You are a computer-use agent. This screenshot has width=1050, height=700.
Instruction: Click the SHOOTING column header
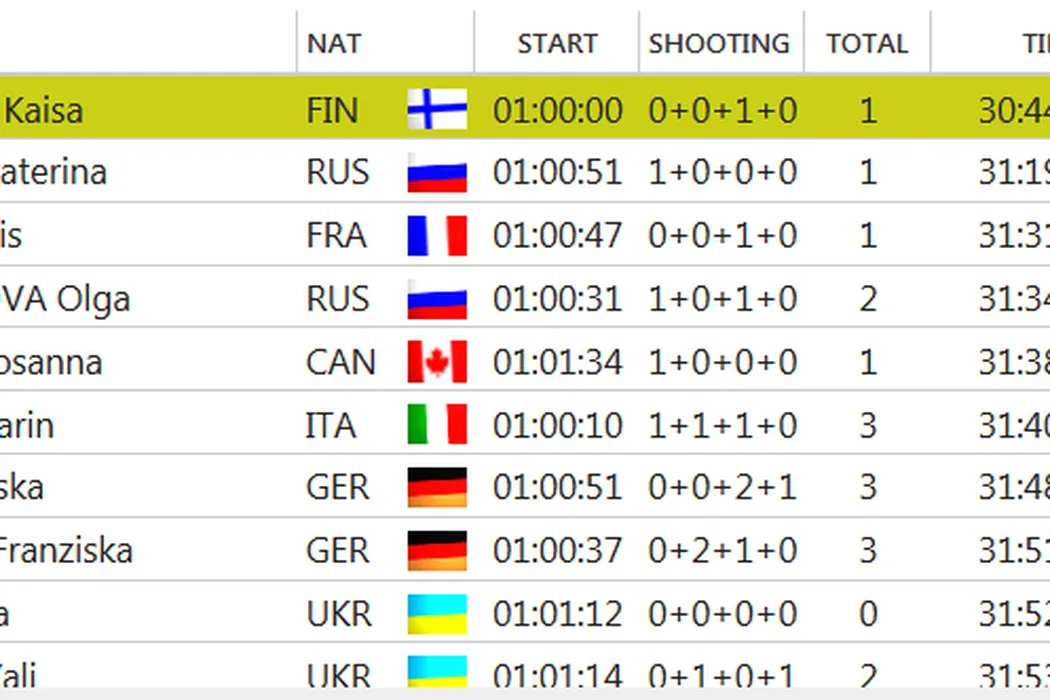[x=719, y=44]
